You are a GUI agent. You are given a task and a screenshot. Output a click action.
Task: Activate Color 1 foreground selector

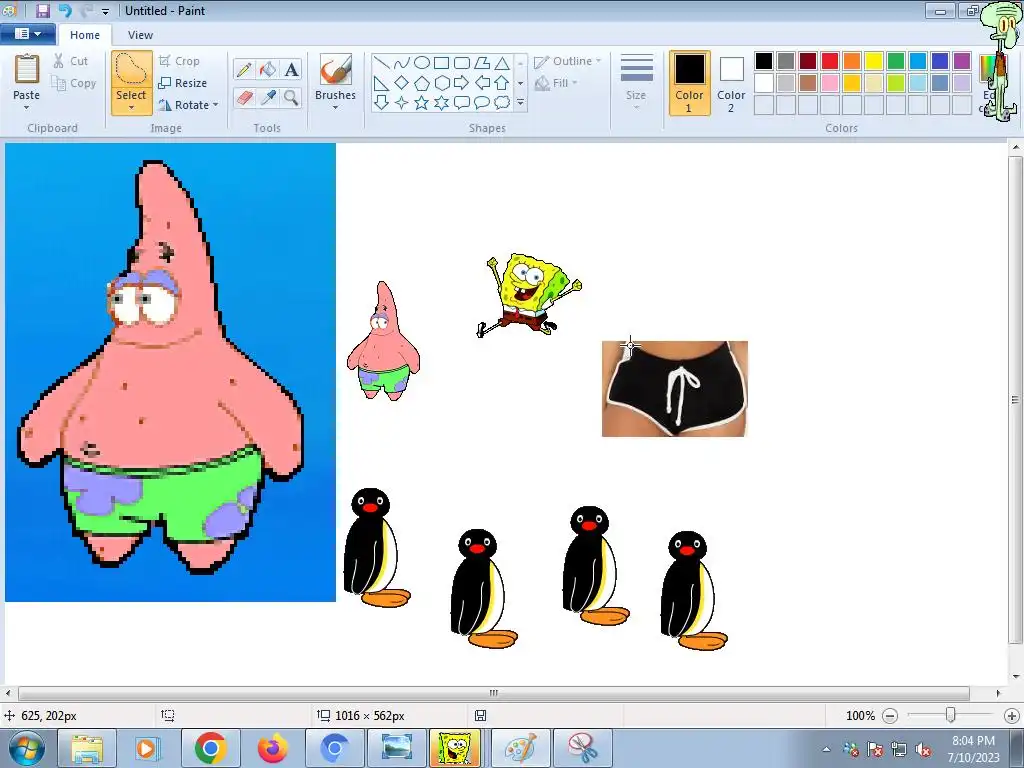click(690, 83)
